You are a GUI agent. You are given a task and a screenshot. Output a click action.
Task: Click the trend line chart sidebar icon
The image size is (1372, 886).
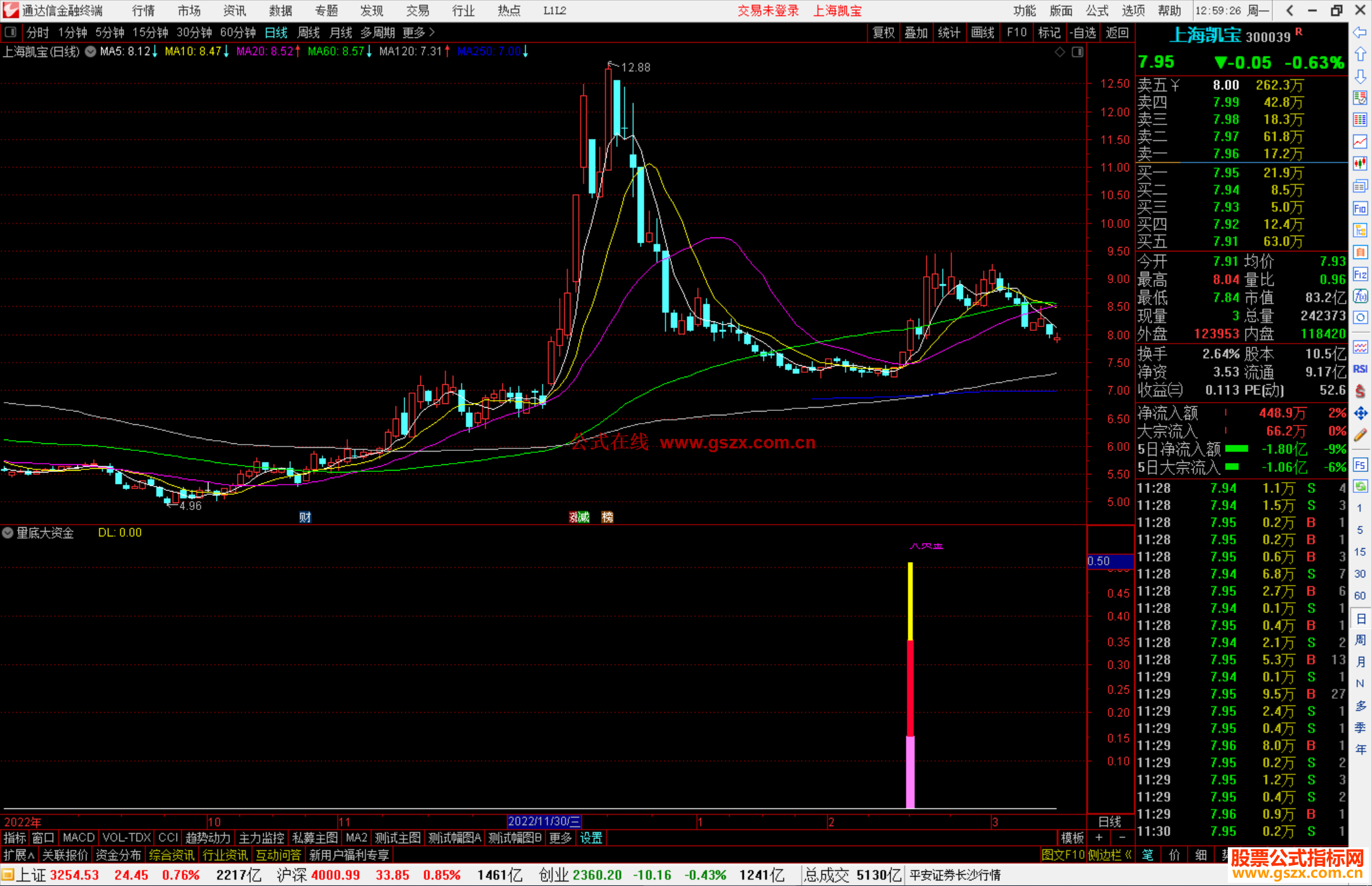1360,141
